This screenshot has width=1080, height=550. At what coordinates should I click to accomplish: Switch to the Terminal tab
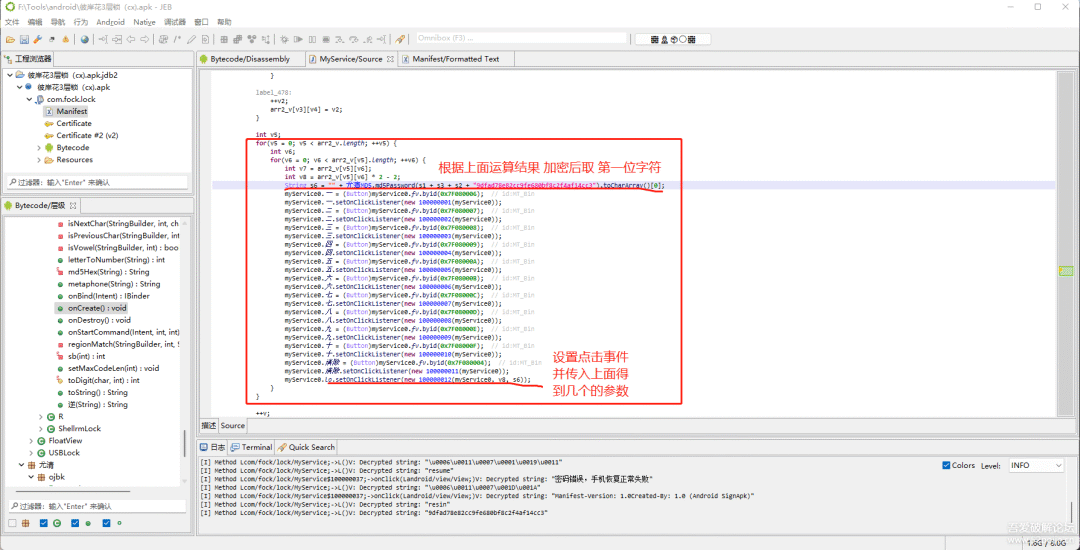(252, 447)
